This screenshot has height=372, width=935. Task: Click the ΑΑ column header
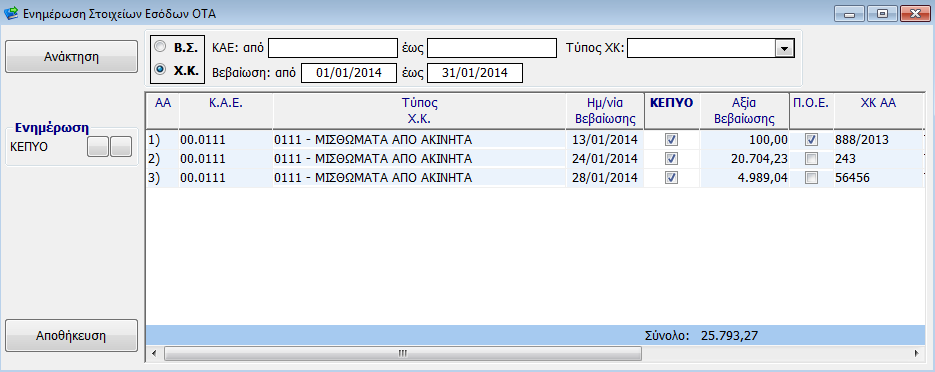163,110
